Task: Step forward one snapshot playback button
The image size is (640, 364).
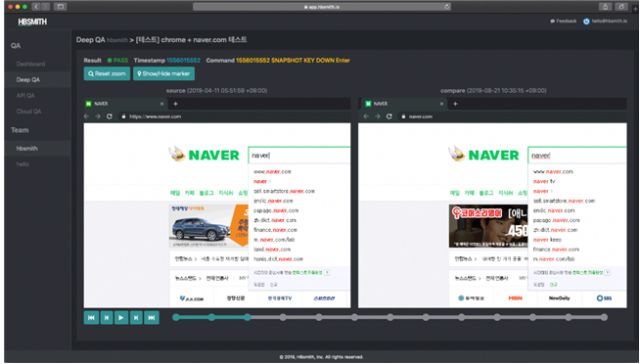Action: click(x=136, y=317)
